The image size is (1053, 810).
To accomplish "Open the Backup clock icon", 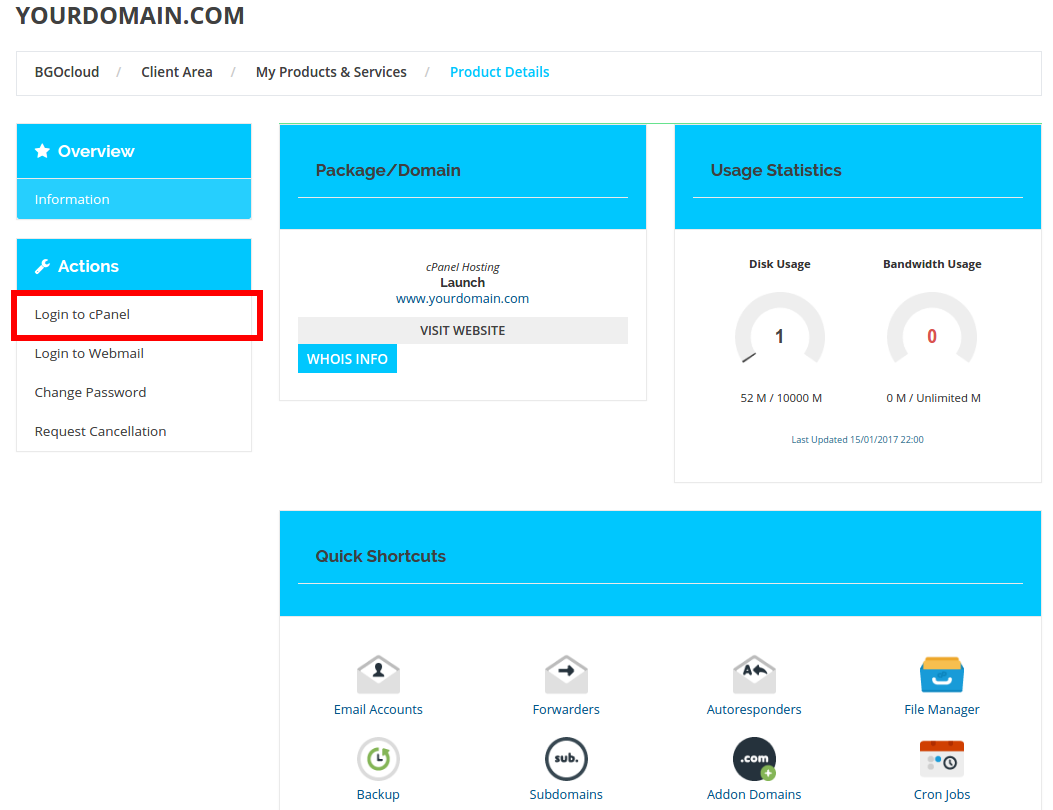I will coord(378,759).
